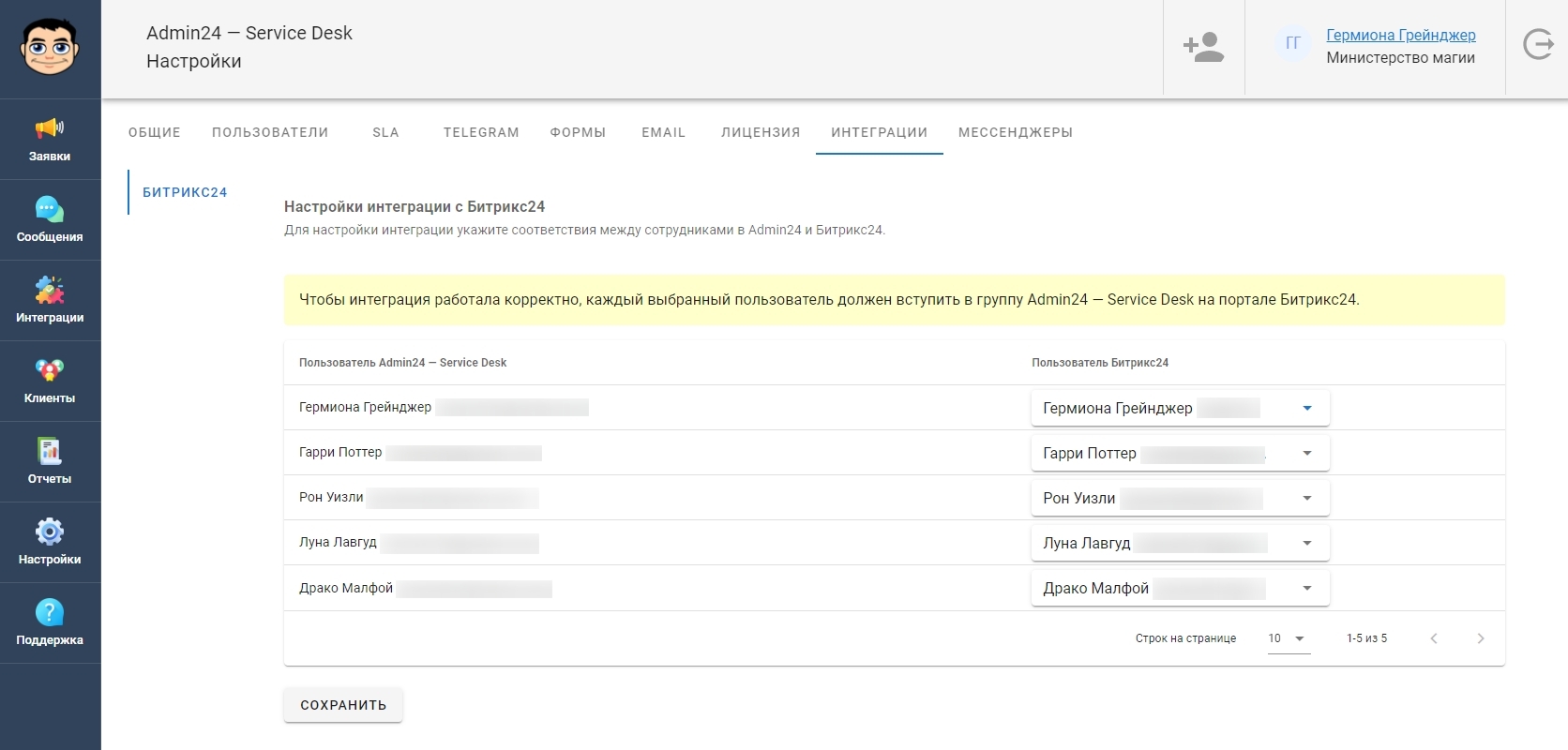Open Гермиона Грейнджер profile link
Viewport: 1568px width, 750px height.
click(1400, 35)
